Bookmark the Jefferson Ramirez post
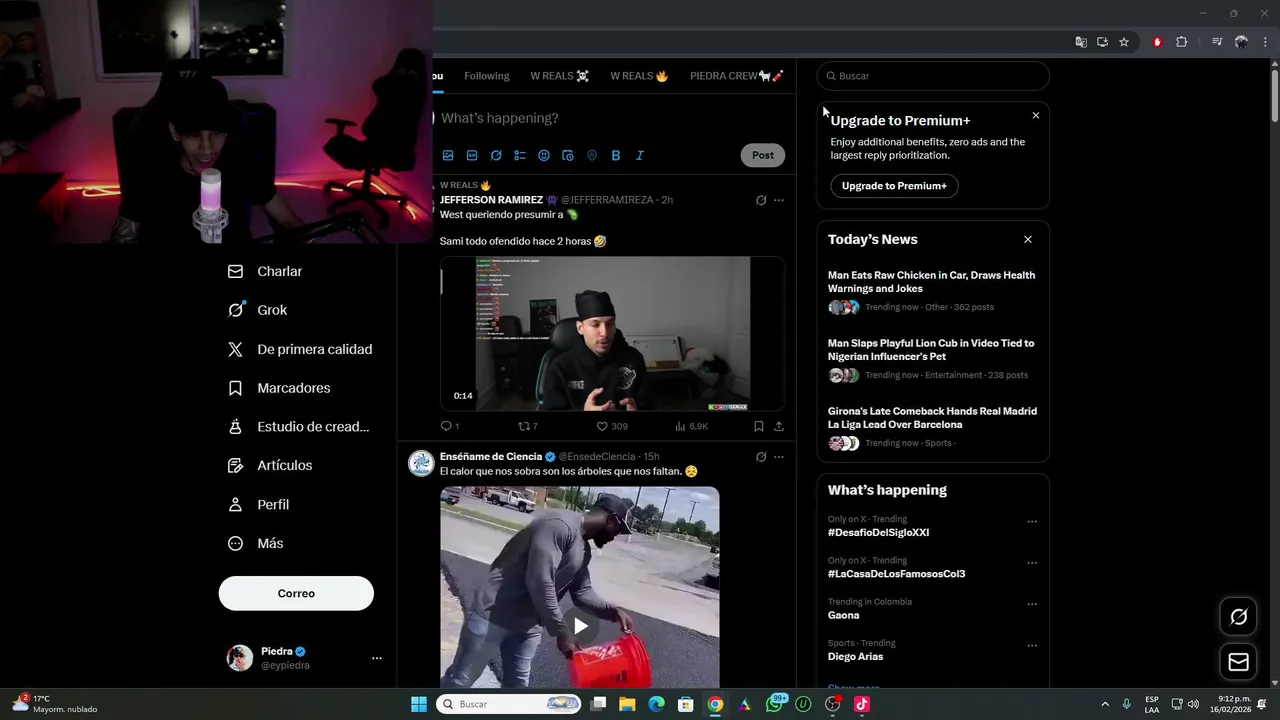The width and height of the screenshot is (1280, 720). coord(759,426)
